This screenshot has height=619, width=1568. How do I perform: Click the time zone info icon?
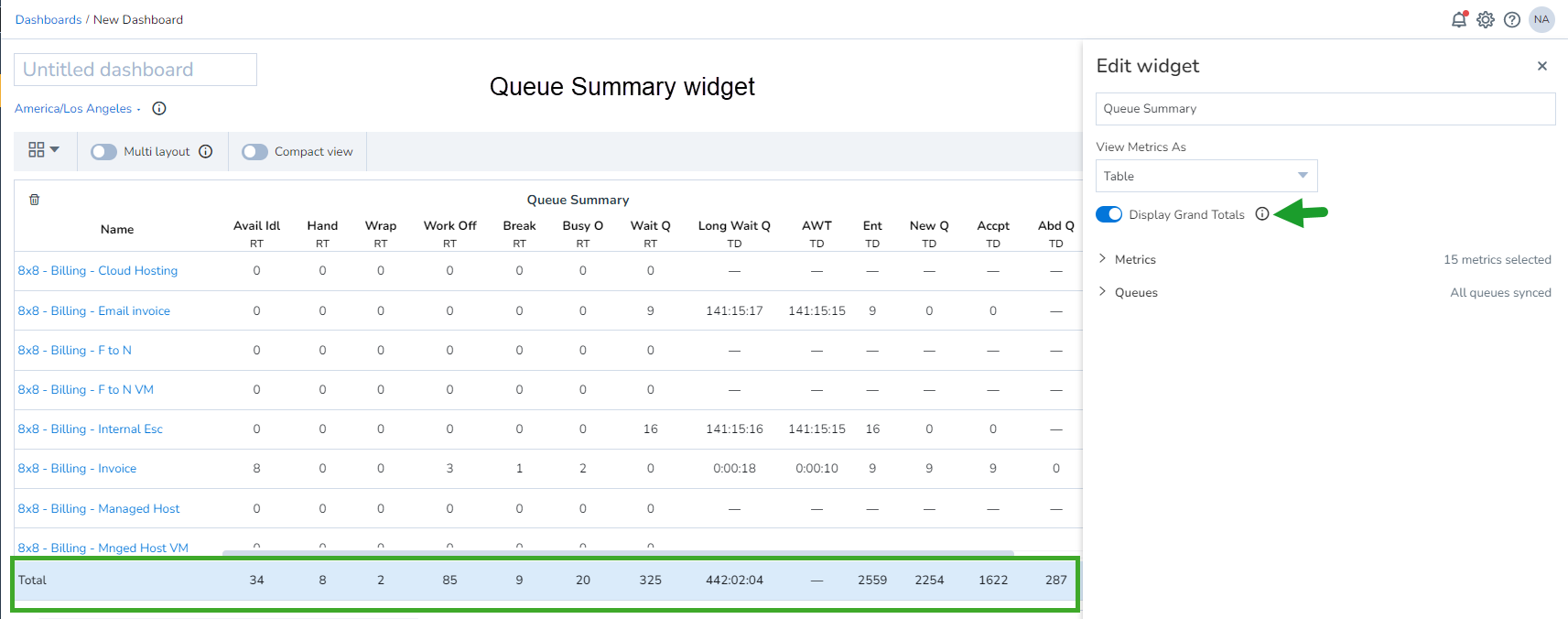[x=159, y=108]
